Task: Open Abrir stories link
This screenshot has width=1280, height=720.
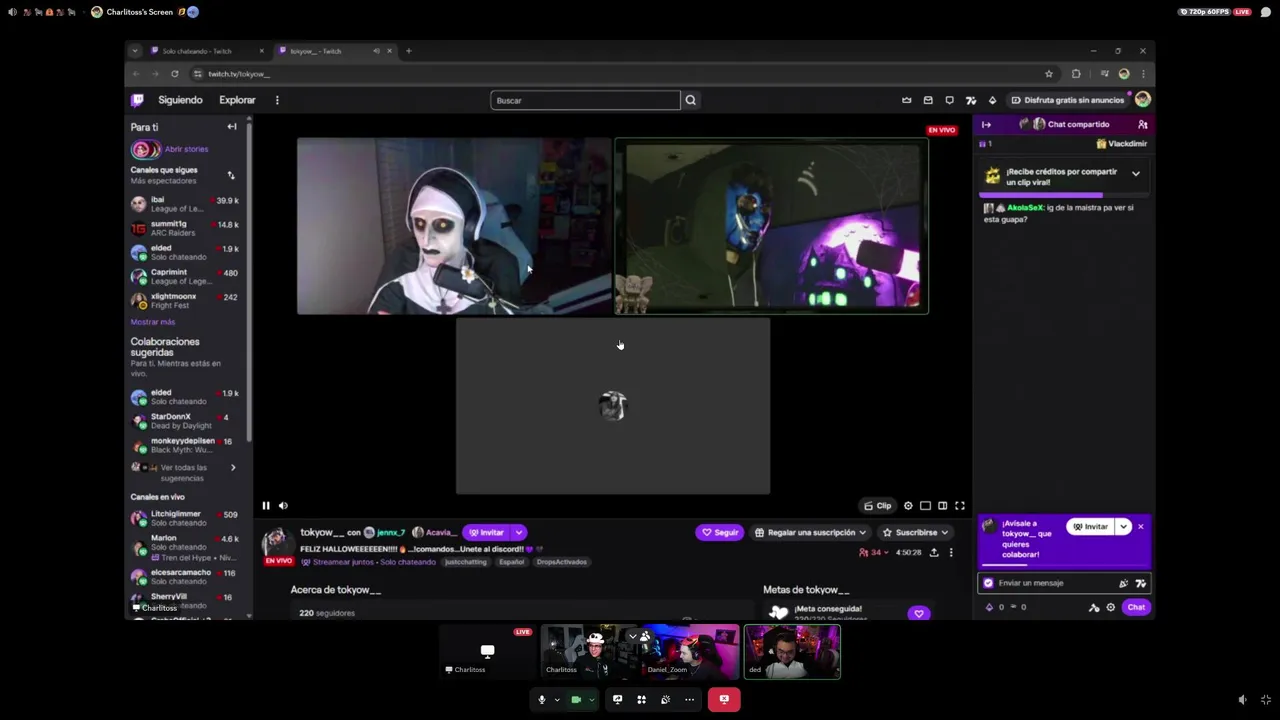Action: click(186, 149)
